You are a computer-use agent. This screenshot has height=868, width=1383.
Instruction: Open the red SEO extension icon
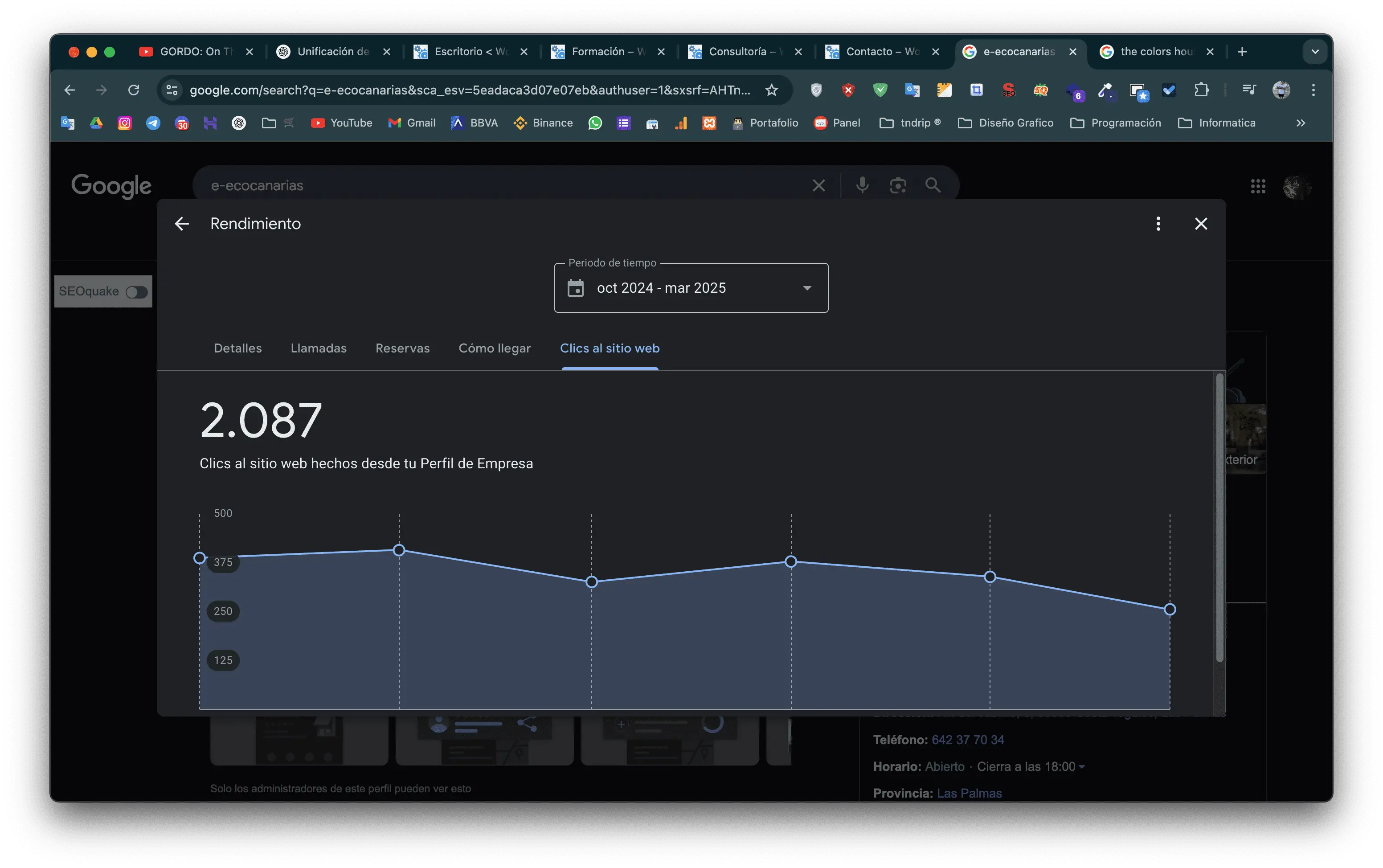click(1008, 90)
